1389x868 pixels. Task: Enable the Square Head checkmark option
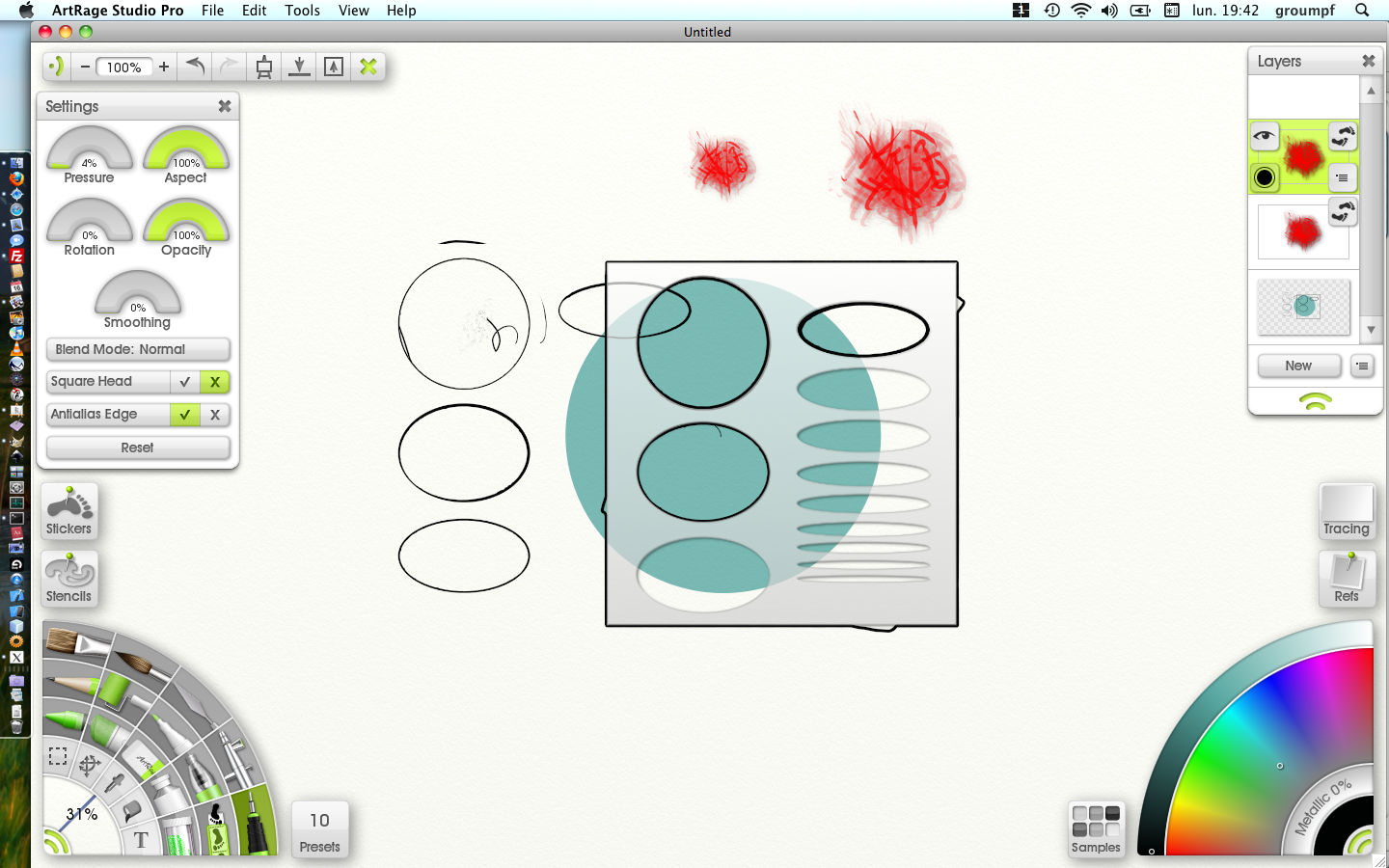pos(184,382)
